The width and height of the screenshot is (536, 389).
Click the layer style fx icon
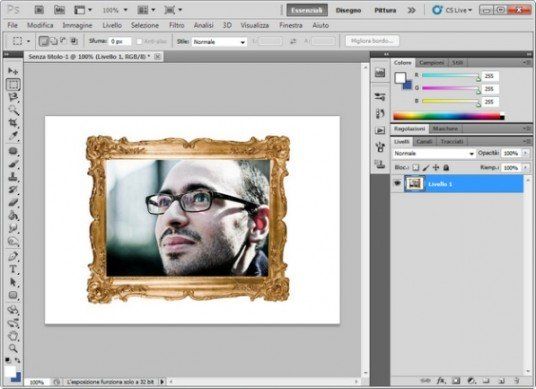[x=441, y=380]
